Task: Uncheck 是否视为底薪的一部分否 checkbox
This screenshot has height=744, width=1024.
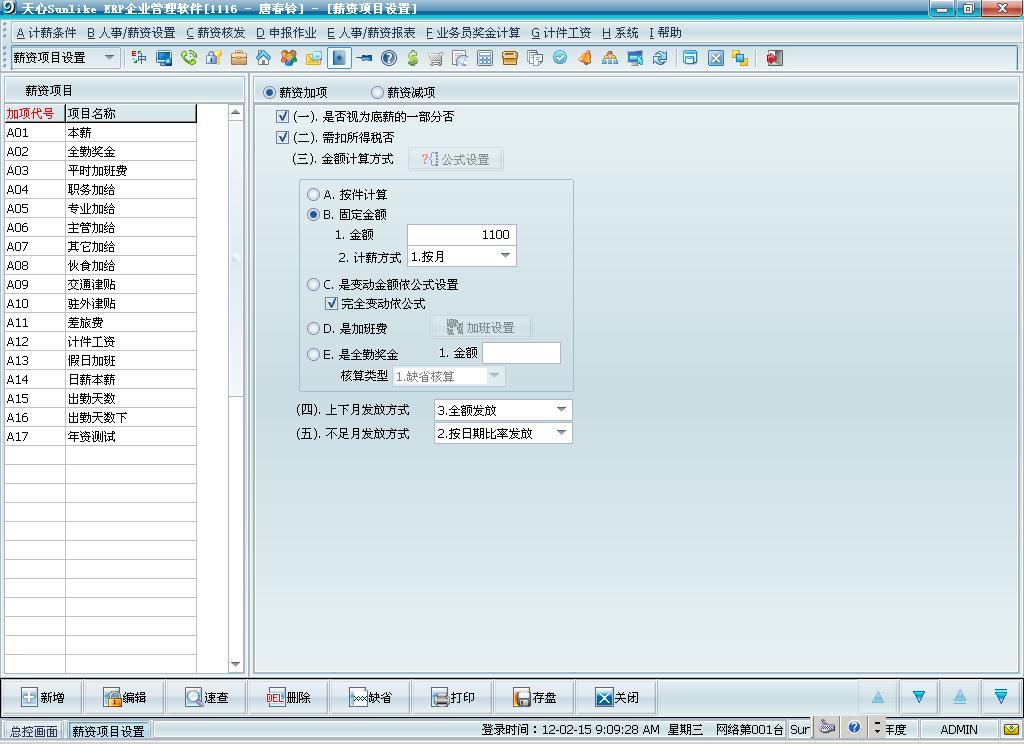Action: click(282, 117)
